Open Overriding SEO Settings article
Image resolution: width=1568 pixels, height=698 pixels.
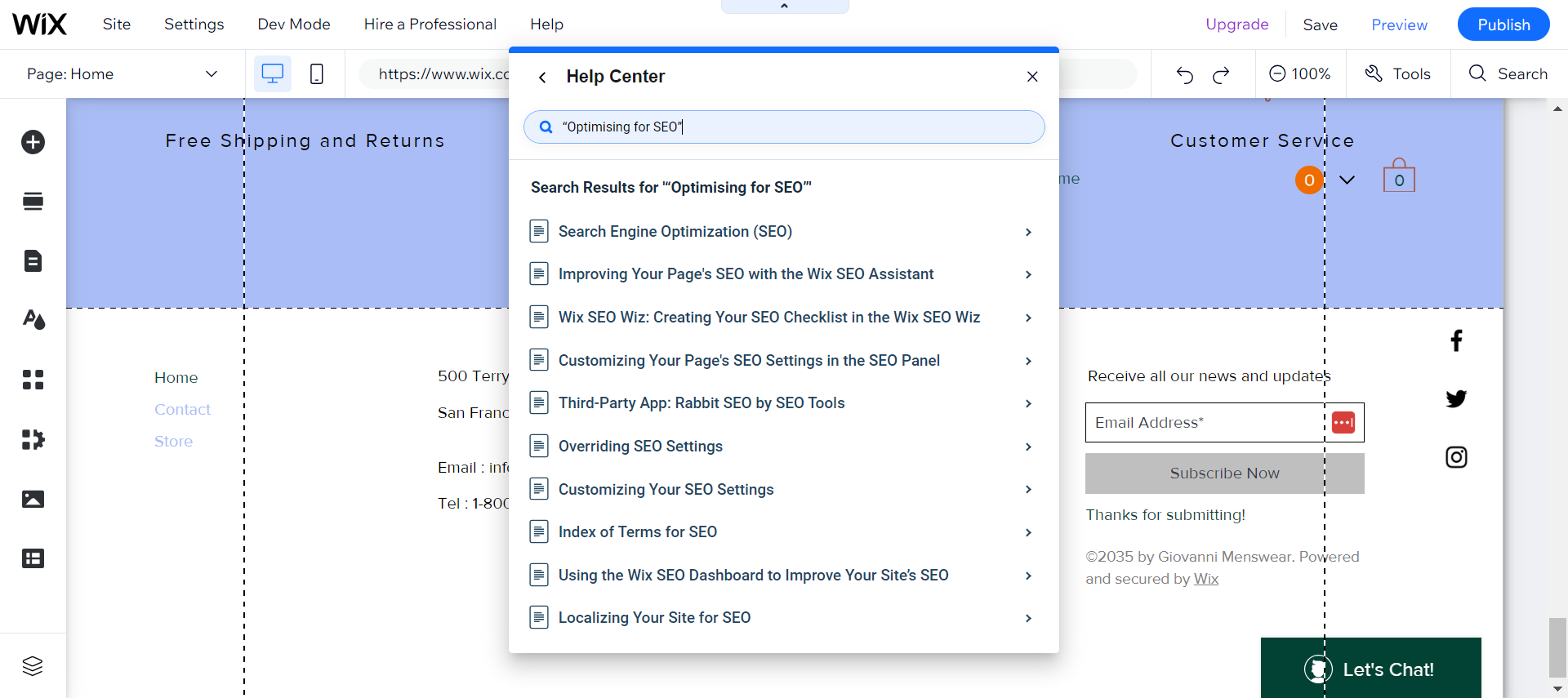(x=783, y=447)
